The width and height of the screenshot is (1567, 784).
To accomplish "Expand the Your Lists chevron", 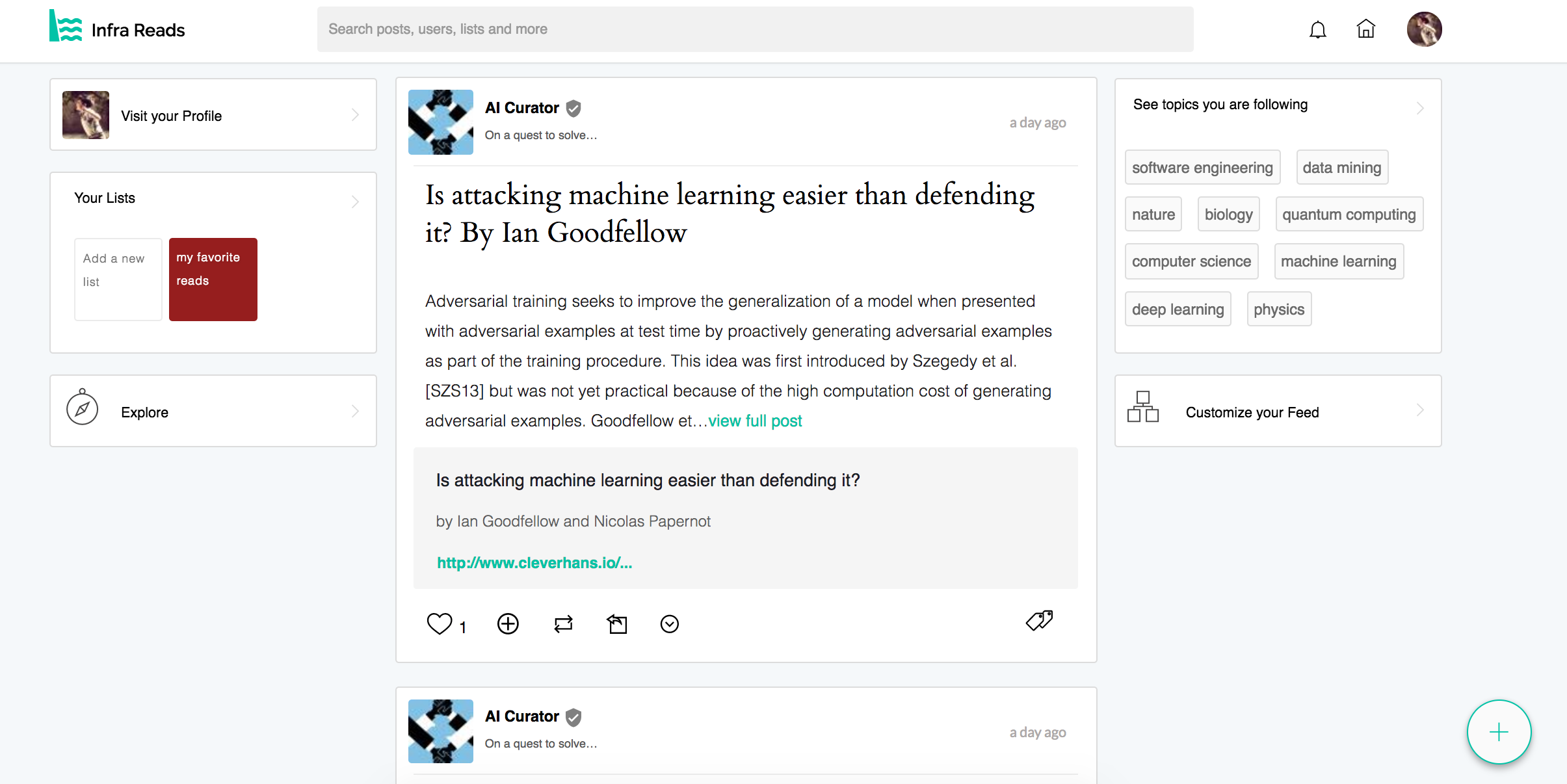I will click(x=355, y=202).
